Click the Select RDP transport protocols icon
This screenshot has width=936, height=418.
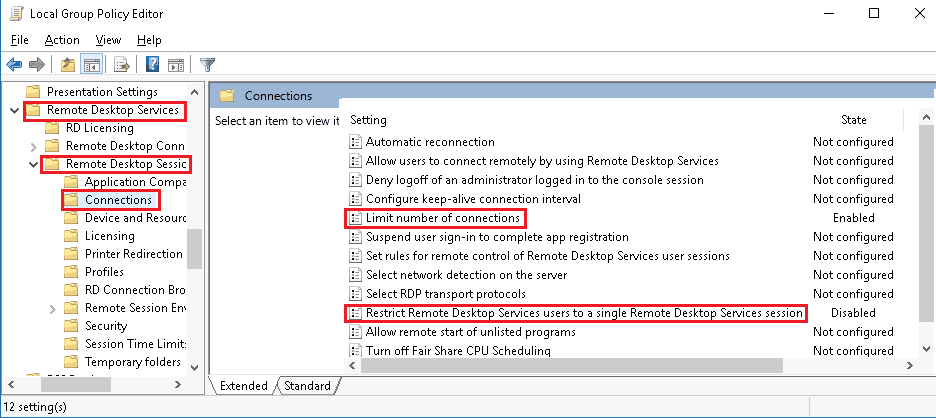coord(356,294)
